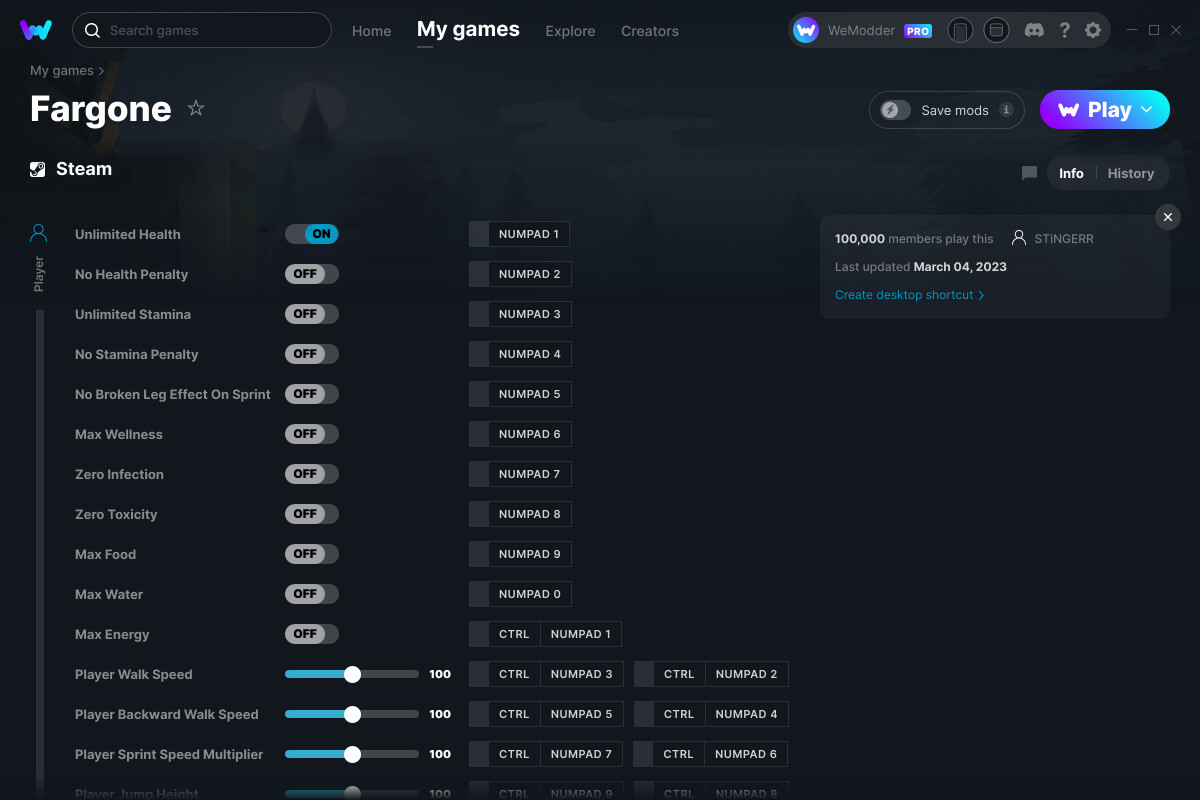The image size is (1200, 800).
Task: Click Create desktop shortcut link
Action: pos(909,295)
